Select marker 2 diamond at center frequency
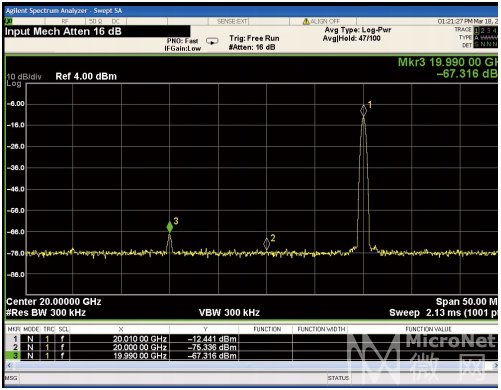Screen dimensions: 501x390 pos(266,244)
